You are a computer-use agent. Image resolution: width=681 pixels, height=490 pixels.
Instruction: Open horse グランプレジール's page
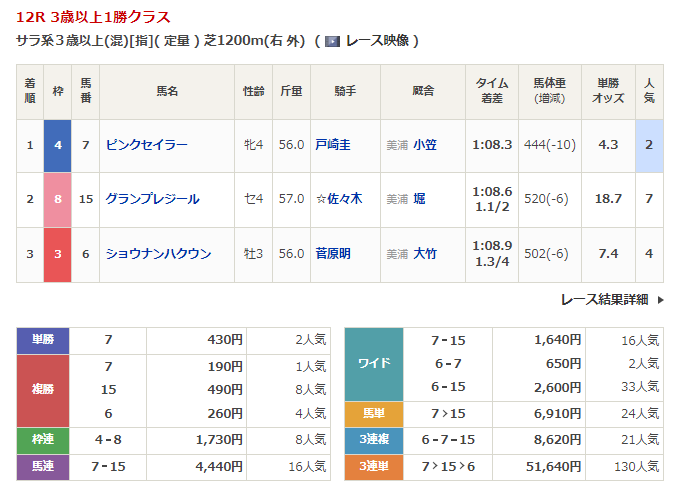click(152, 199)
